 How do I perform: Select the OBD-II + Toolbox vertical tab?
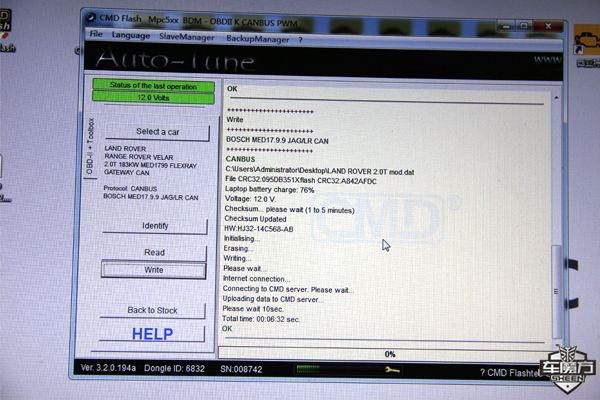click(90, 147)
